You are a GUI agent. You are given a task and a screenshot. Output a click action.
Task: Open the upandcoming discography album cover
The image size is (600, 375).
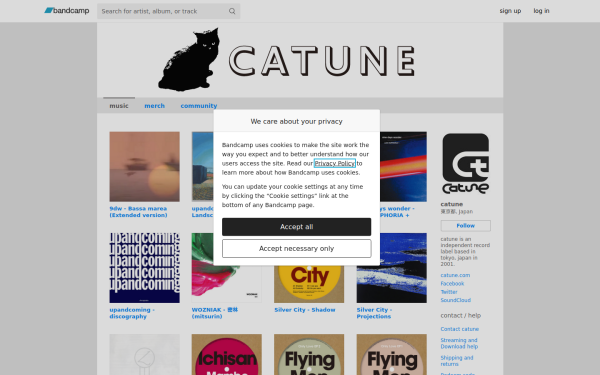(x=144, y=268)
